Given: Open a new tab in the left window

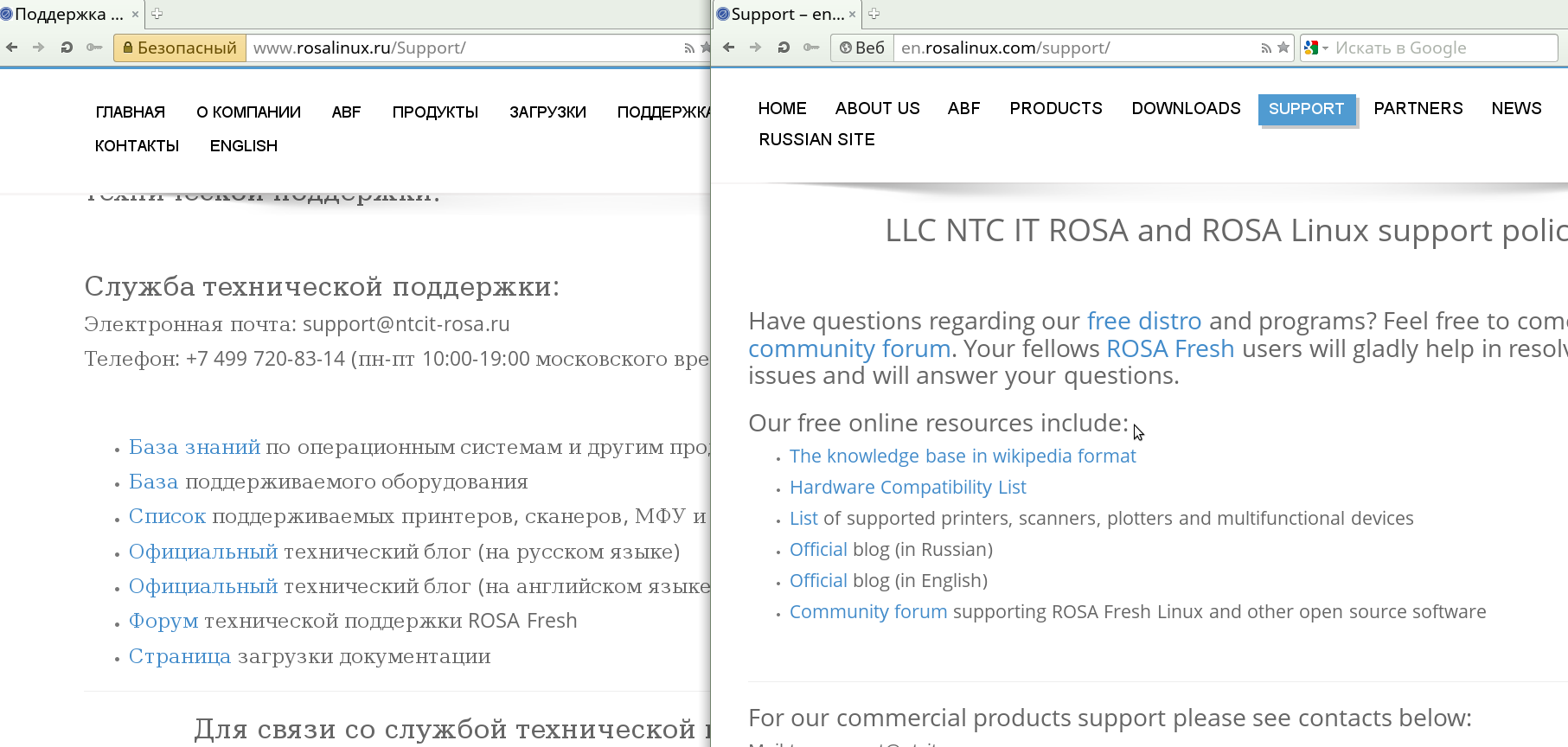Looking at the screenshot, I should (x=157, y=14).
